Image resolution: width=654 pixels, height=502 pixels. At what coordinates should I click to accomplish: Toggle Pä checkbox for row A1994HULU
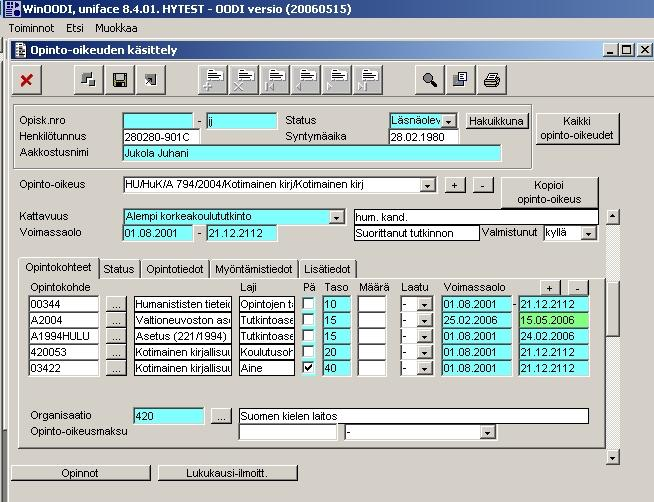point(308,336)
